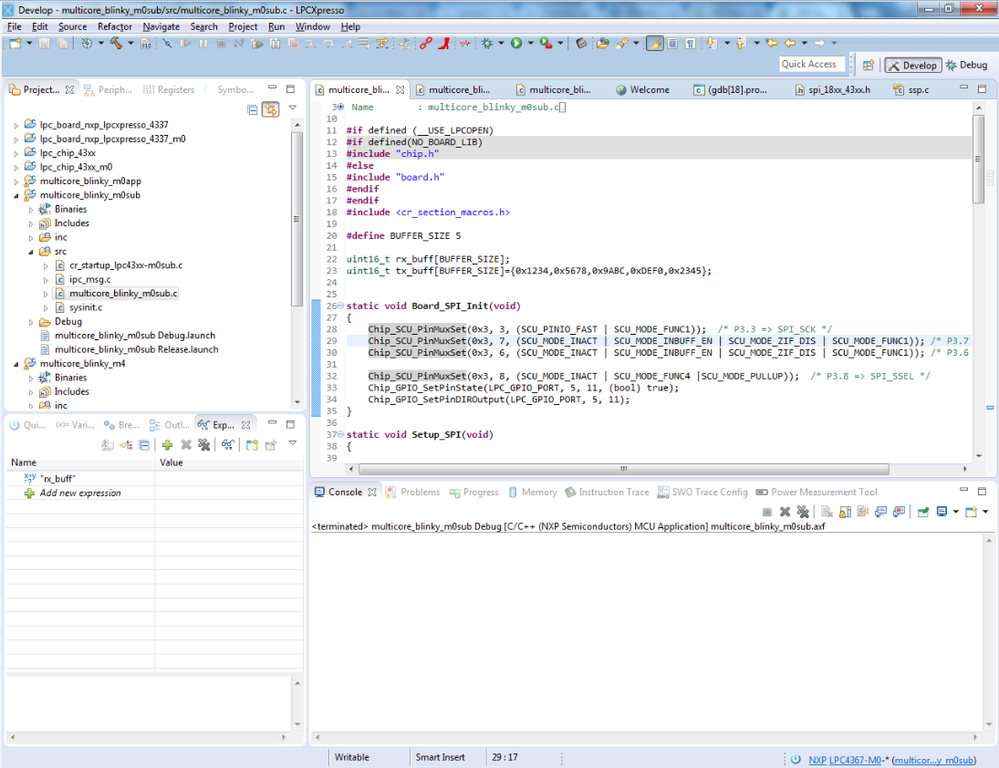
Task: Click Collapse All icon in Expressions view
Action: click(145, 445)
